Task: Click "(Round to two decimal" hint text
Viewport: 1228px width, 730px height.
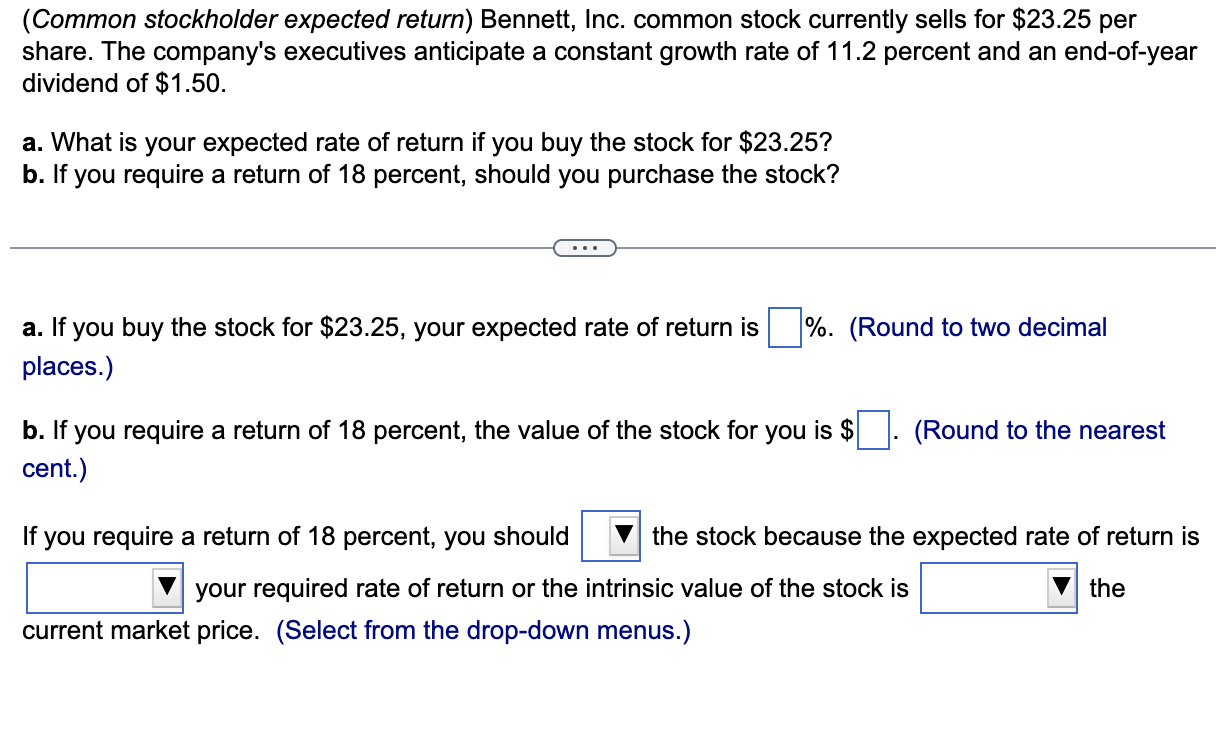Action: tap(978, 327)
